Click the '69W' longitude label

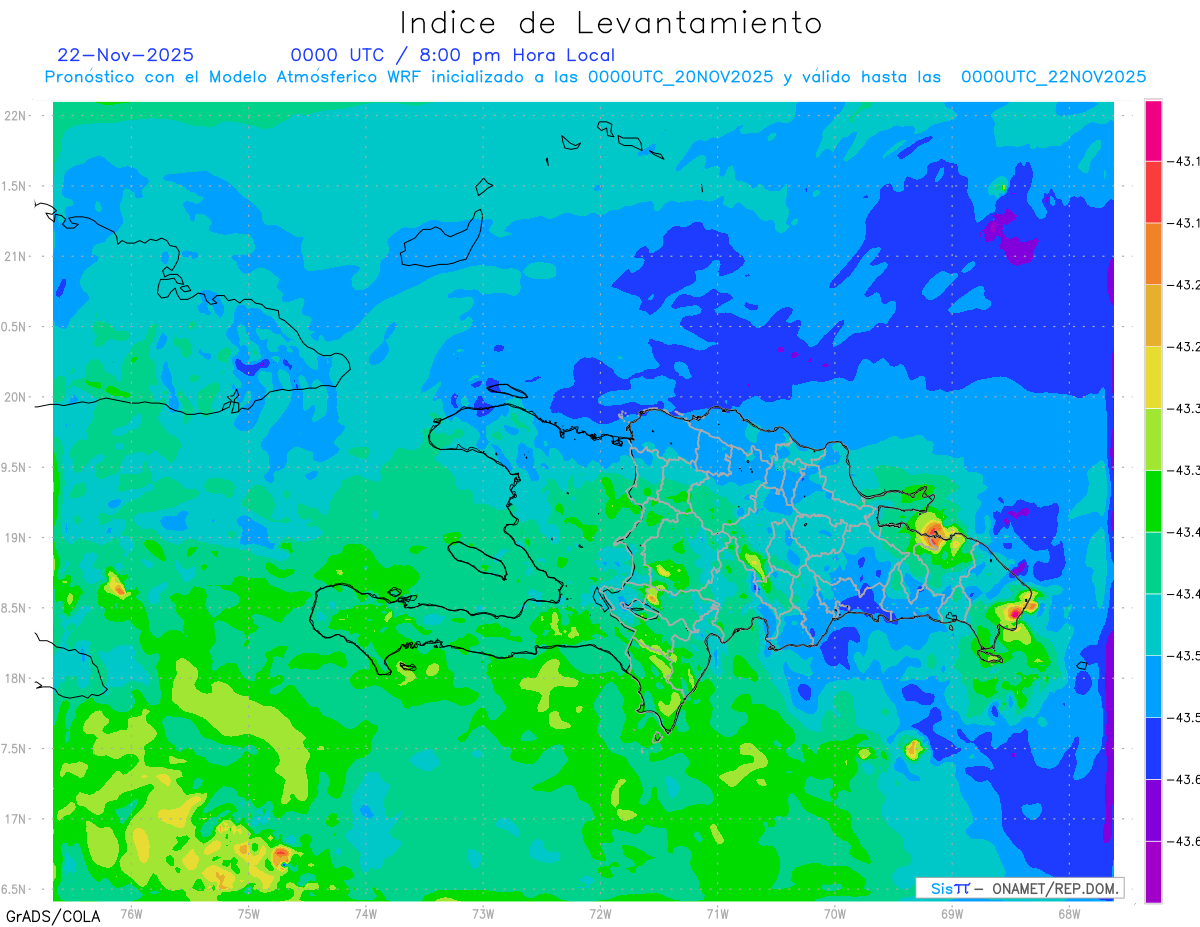click(952, 914)
